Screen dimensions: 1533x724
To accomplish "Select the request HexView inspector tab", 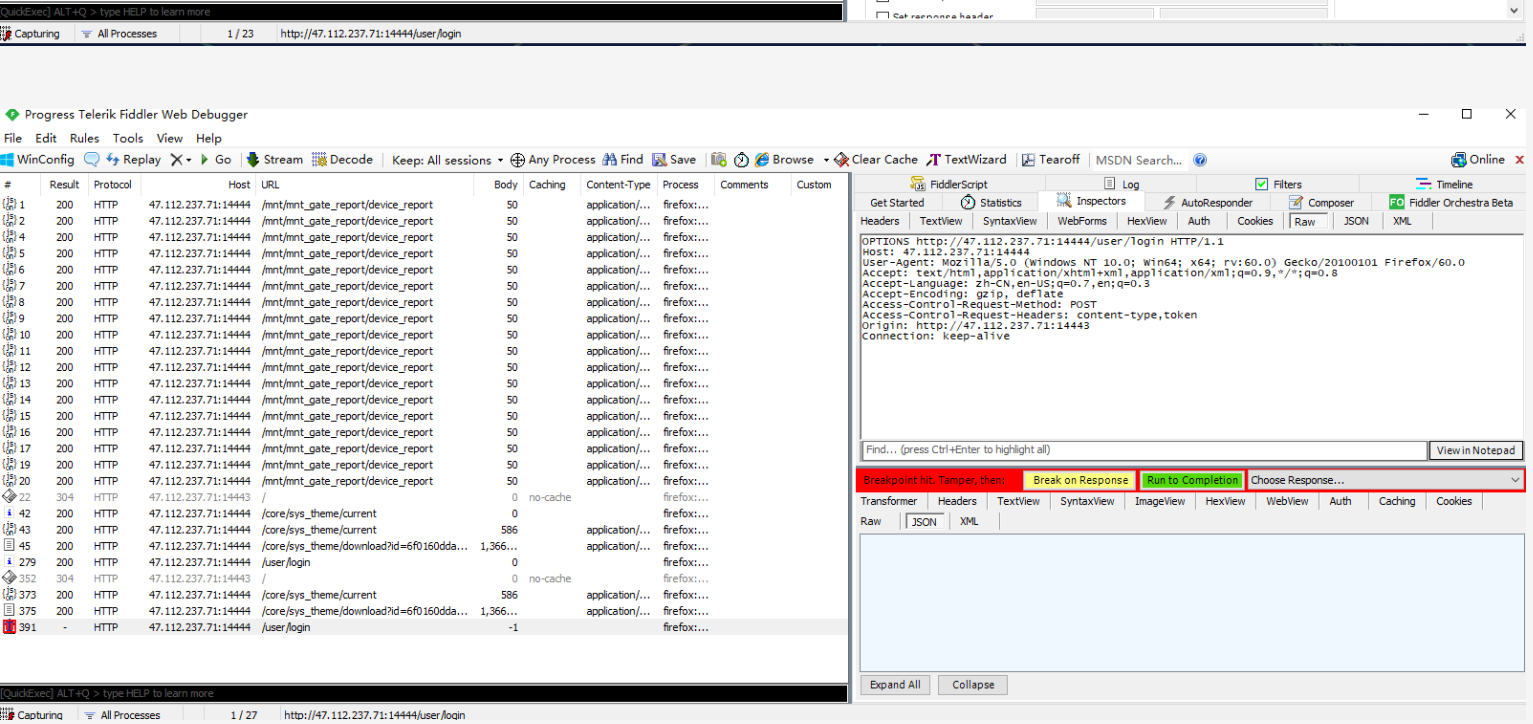I will click(1146, 221).
